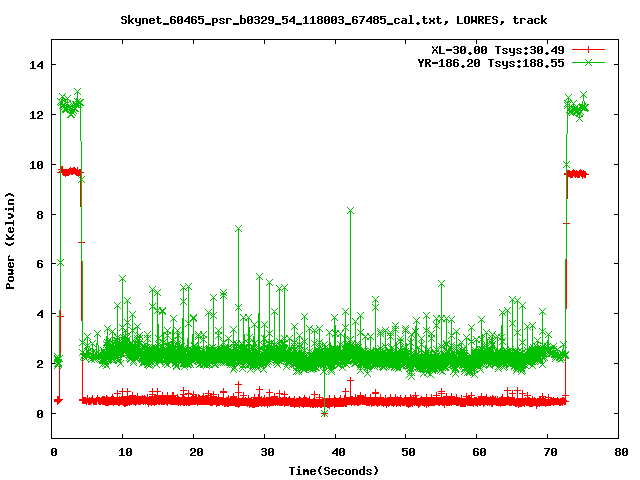Click the x-axis tick label 10
Viewport: 640px width, 480px height.
[x=125, y=452]
